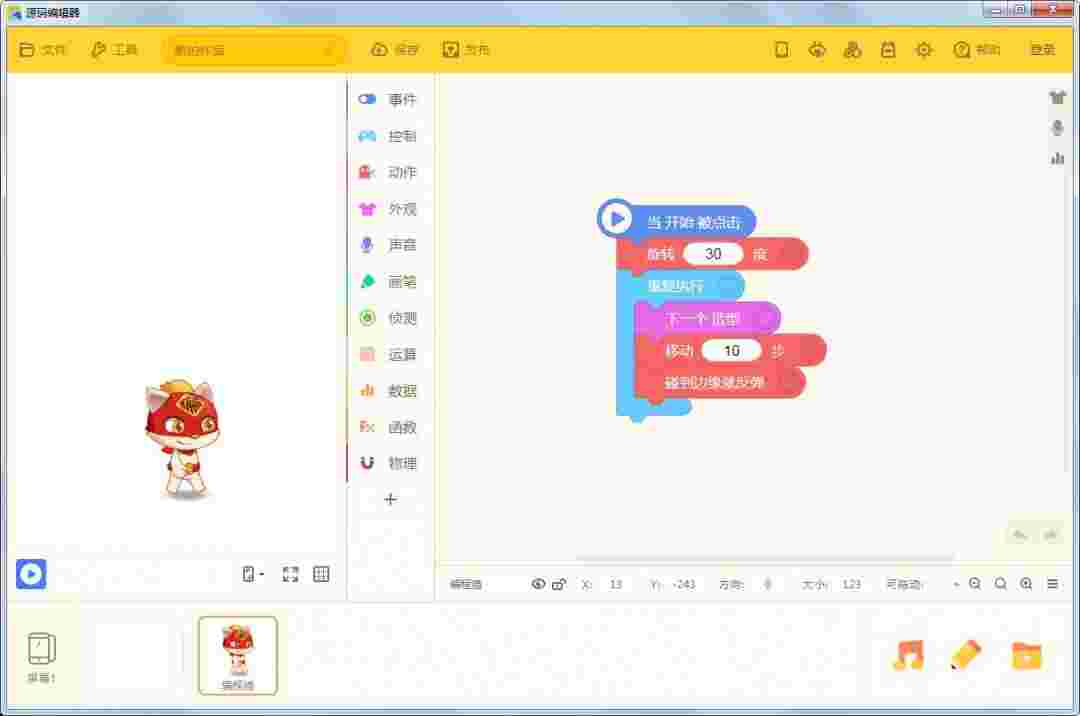Toggle the sprite lock icon
This screenshot has width=1080, height=716.
point(559,584)
